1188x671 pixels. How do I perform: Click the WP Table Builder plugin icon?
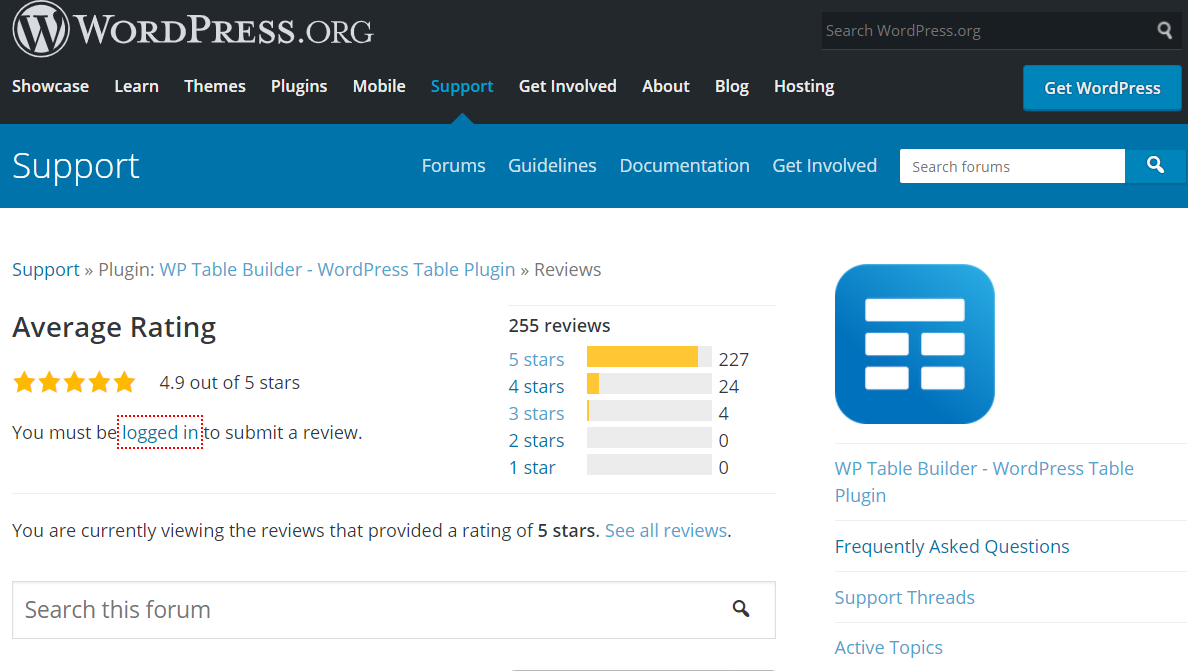click(914, 344)
